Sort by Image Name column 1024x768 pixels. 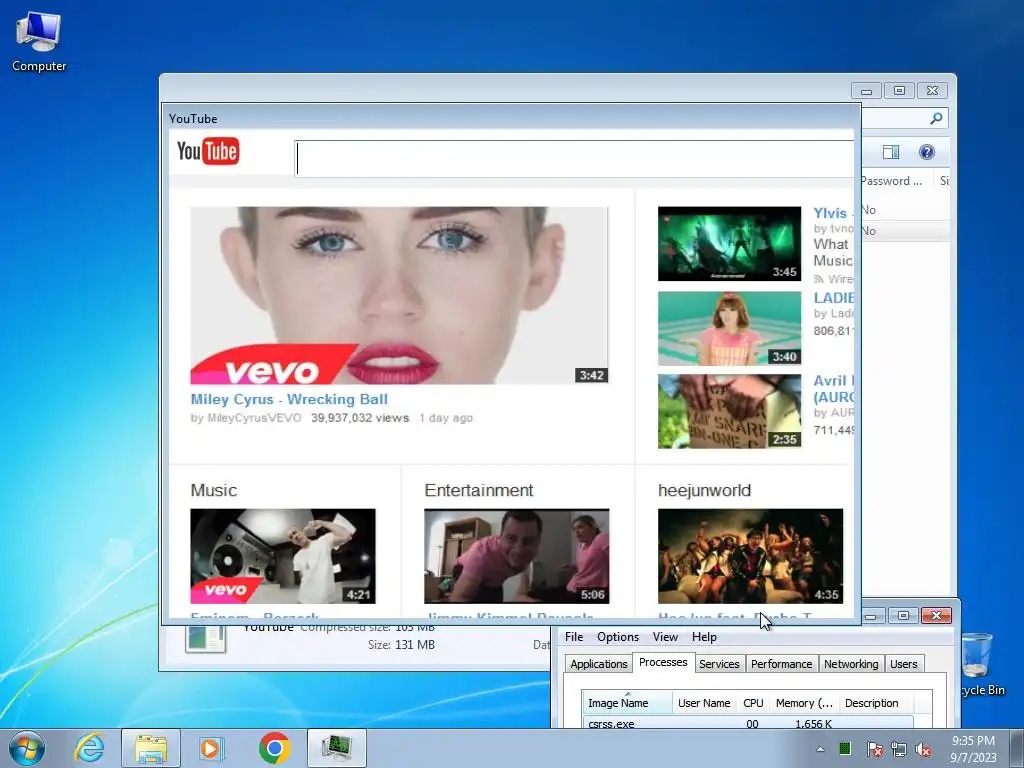tap(627, 703)
